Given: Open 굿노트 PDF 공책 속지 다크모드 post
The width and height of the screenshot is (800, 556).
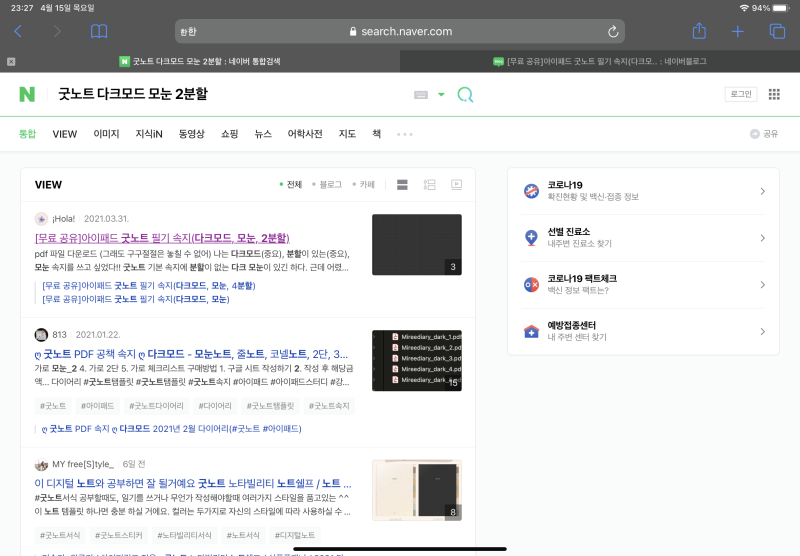Looking at the screenshot, I should tap(191, 354).
